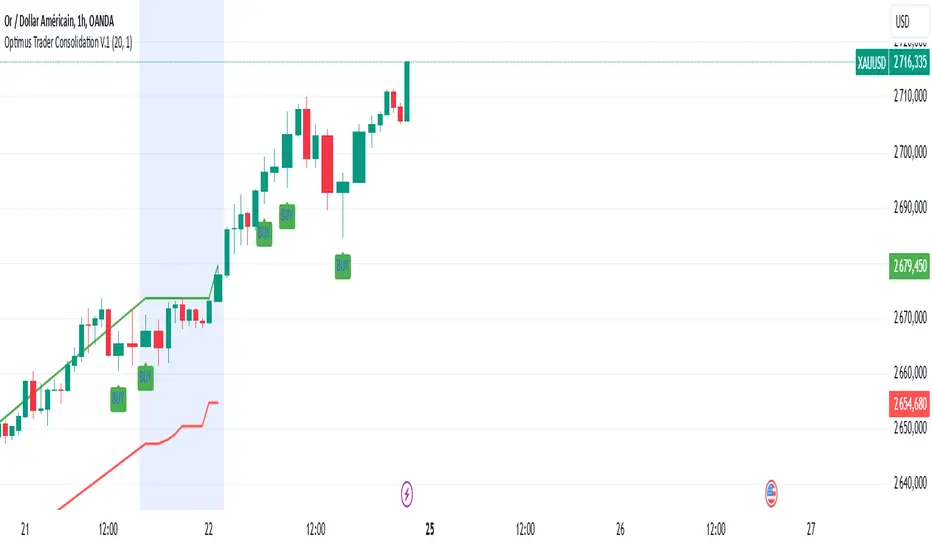Viewport: 932px width, 550px height.
Task: Click the last tall green candle
Action: point(407,90)
